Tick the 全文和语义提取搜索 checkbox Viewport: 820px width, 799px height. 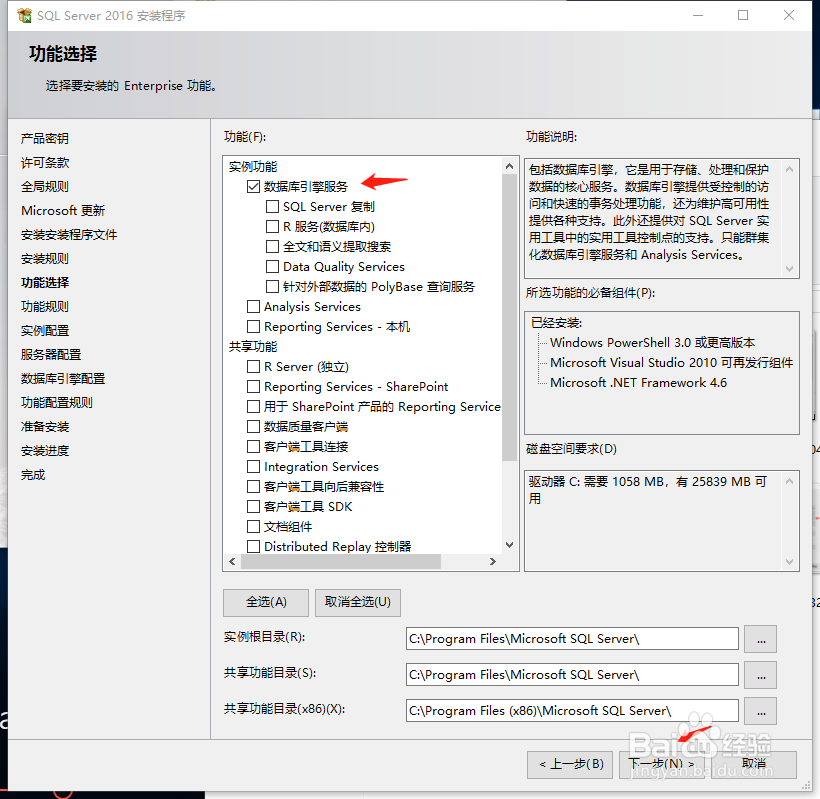272,246
